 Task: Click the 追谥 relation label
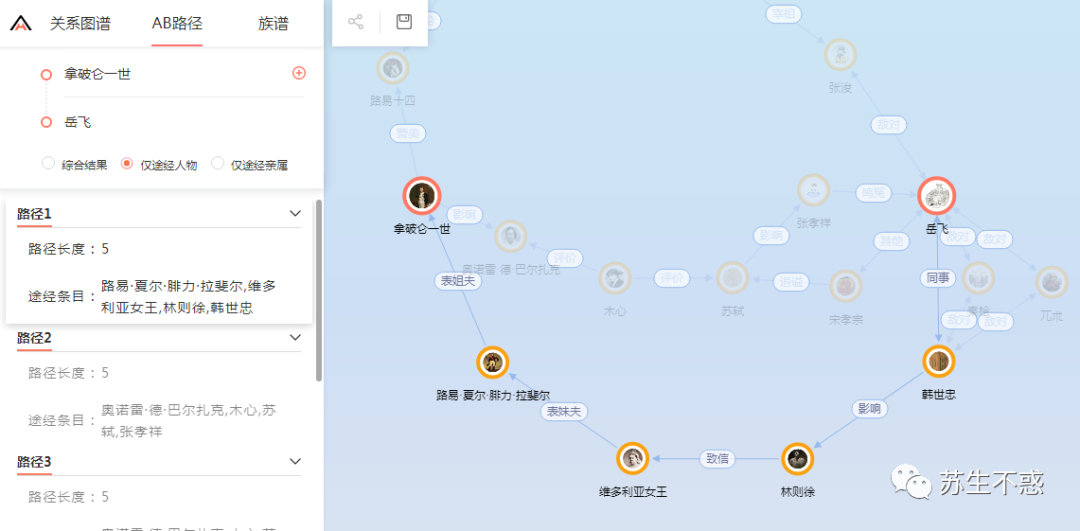tap(791, 282)
